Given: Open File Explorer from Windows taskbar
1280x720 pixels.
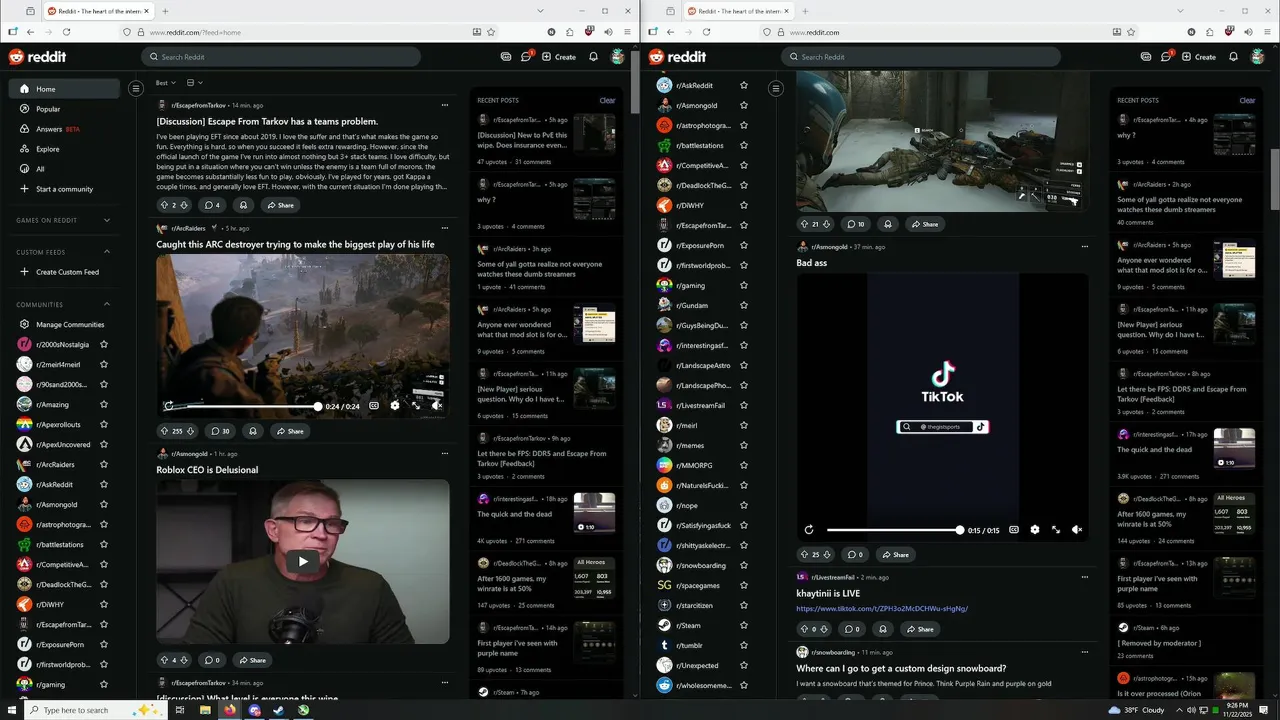Looking at the screenshot, I should click(x=205, y=710).
